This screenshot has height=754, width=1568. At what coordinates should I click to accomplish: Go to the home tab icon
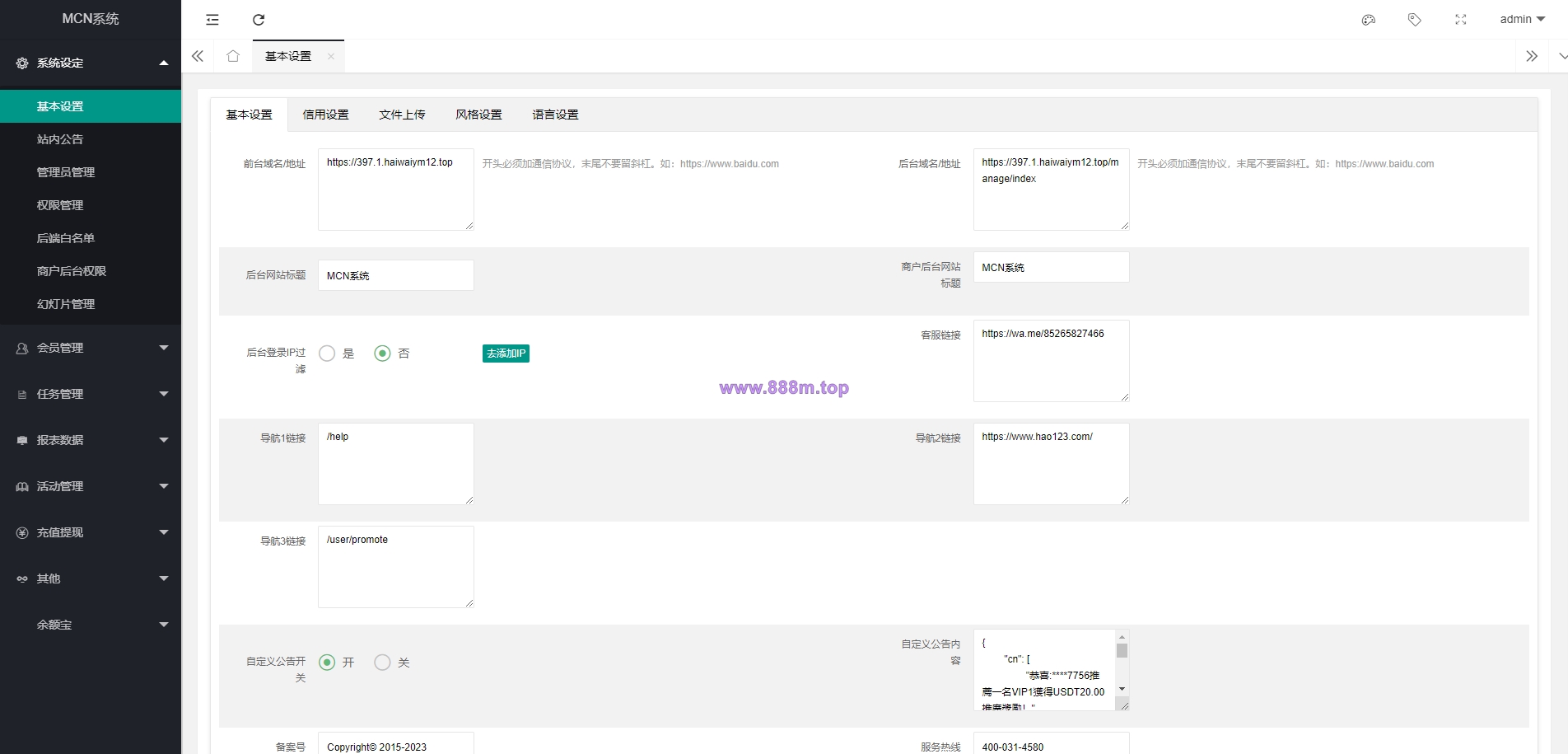[x=233, y=56]
